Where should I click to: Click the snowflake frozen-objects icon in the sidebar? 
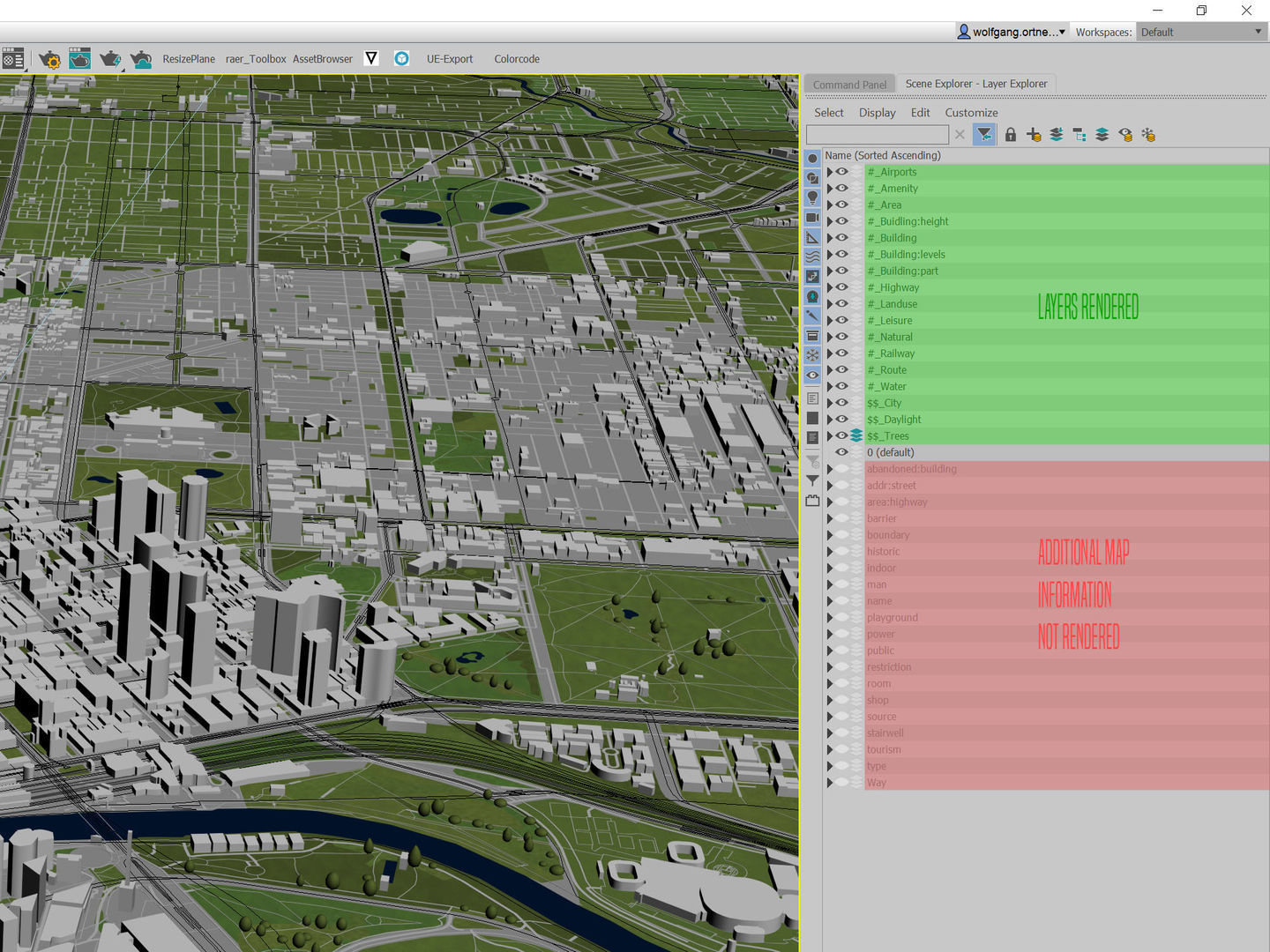point(812,353)
